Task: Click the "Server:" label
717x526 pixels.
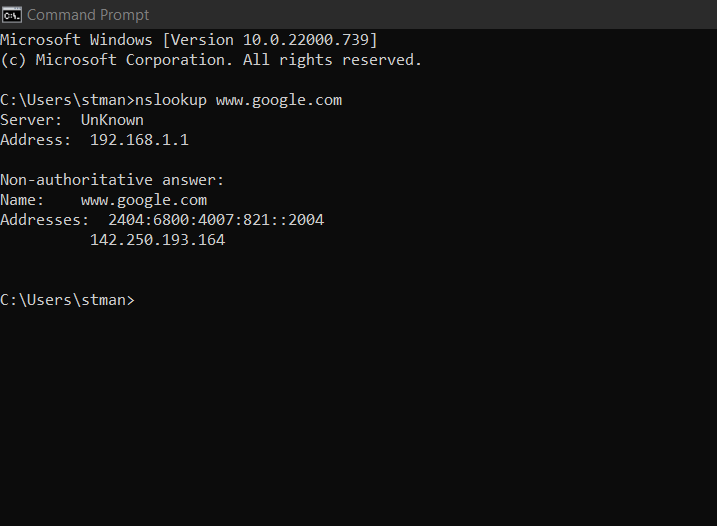Action: point(32,120)
